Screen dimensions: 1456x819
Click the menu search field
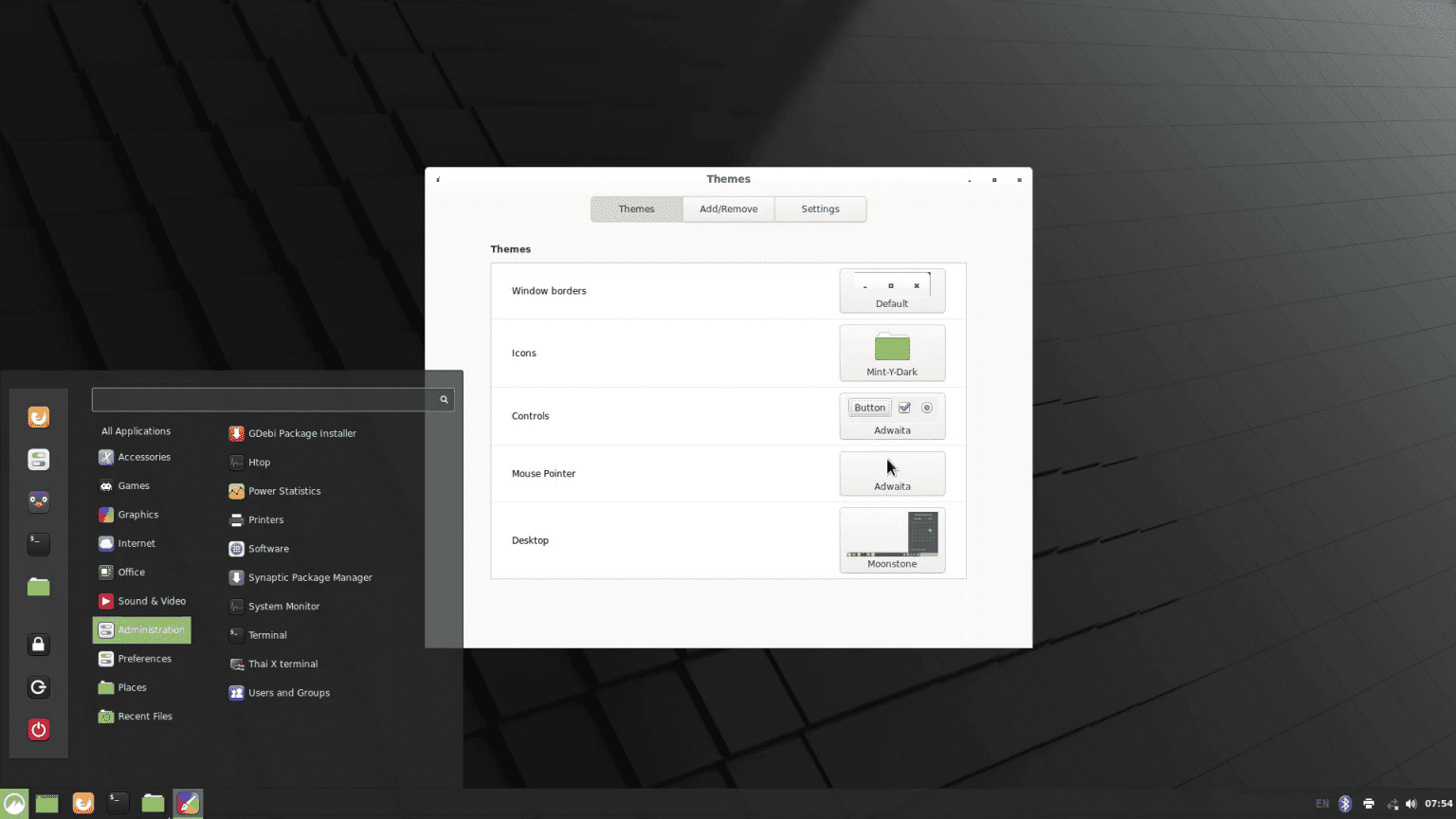tap(265, 399)
